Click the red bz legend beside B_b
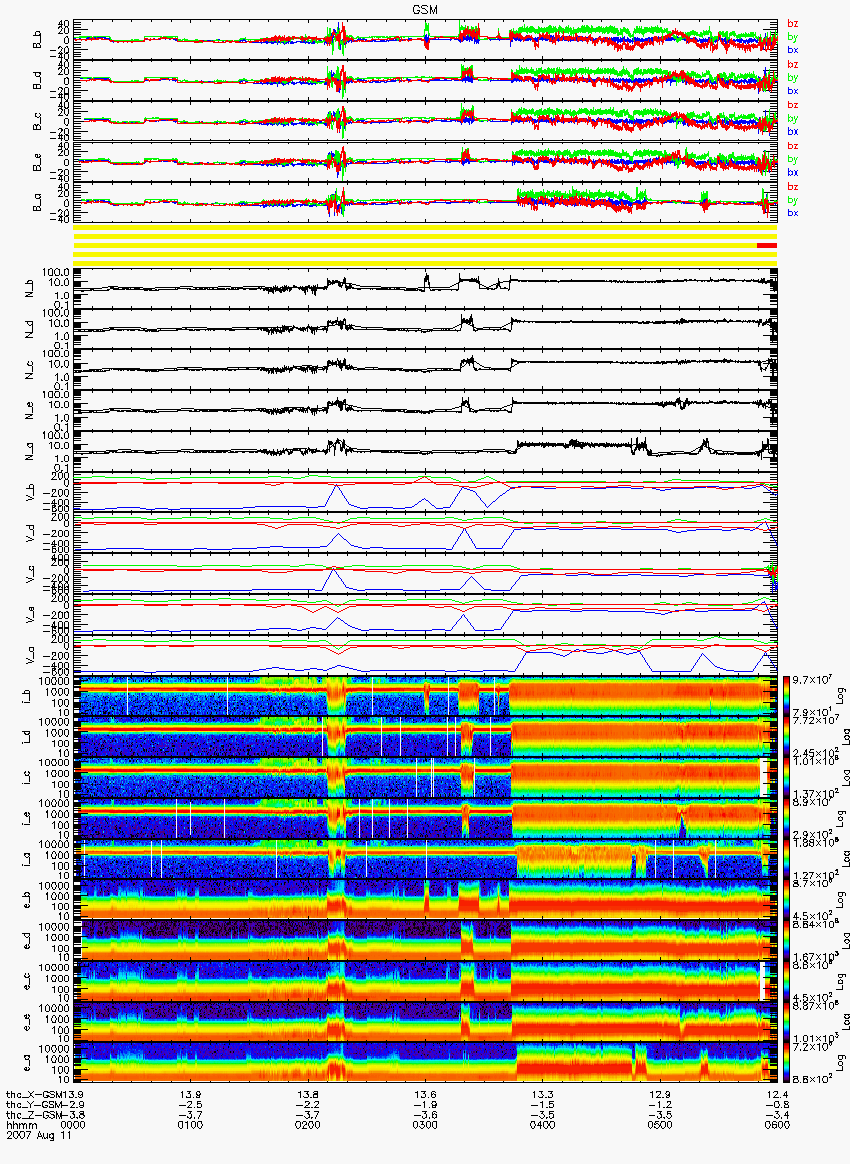This screenshot has height=1164, width=850. (793, 24)
